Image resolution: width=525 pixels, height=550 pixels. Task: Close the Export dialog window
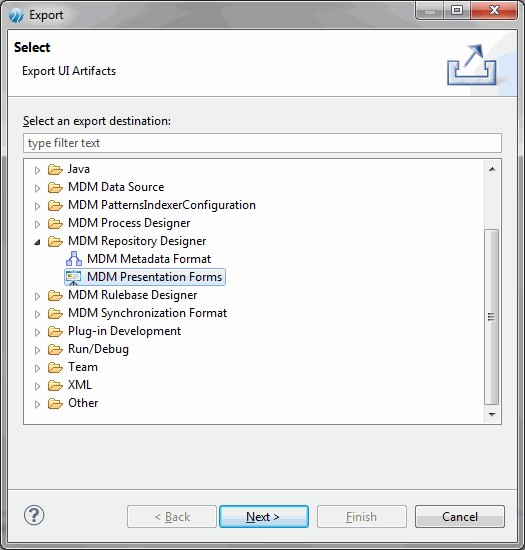point(494,11)
